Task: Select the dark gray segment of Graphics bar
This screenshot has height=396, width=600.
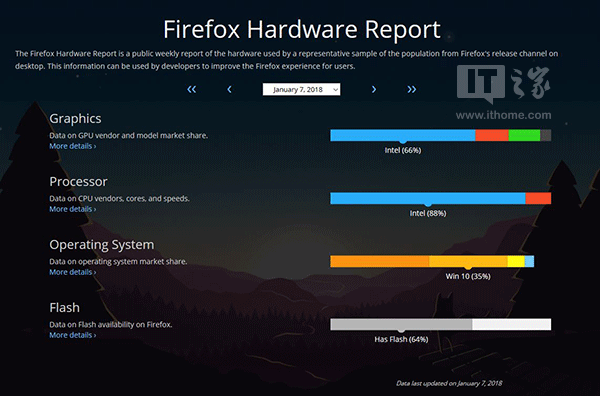Action: point(546,135)
